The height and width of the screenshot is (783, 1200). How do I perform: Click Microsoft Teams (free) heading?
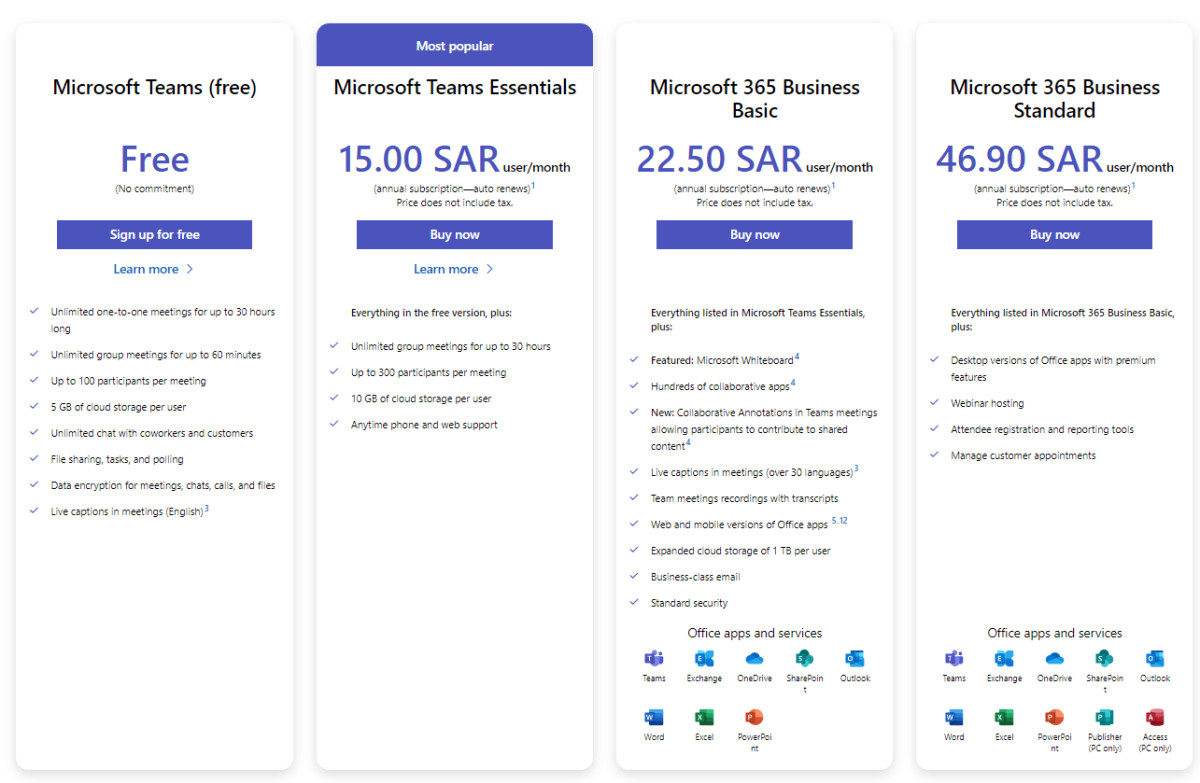[x=154, y=87]
